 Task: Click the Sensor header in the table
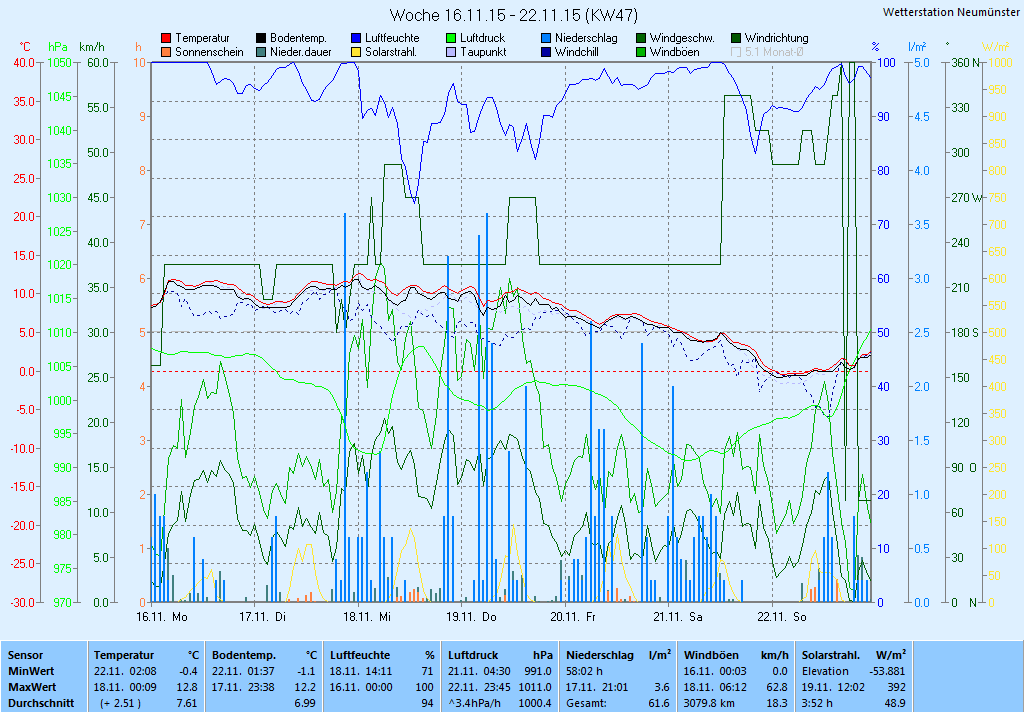[25, 655]
